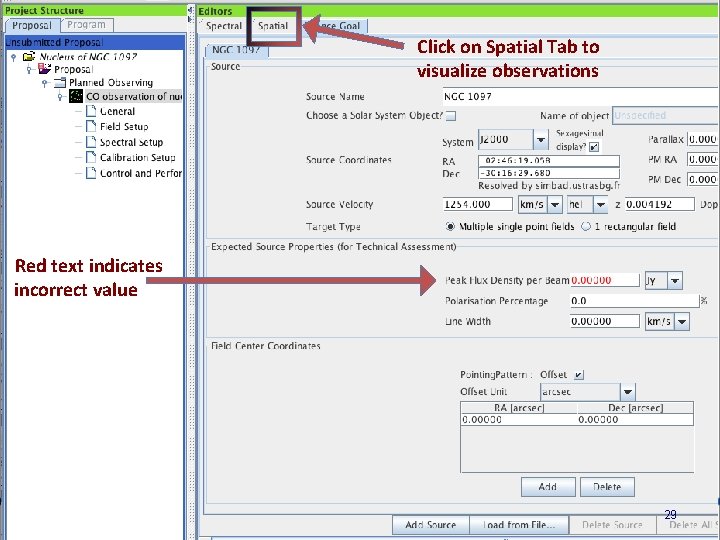The image size is (720, 540).
Task: Select Calibration Setup in the project tree
Action: click(137, 158)
